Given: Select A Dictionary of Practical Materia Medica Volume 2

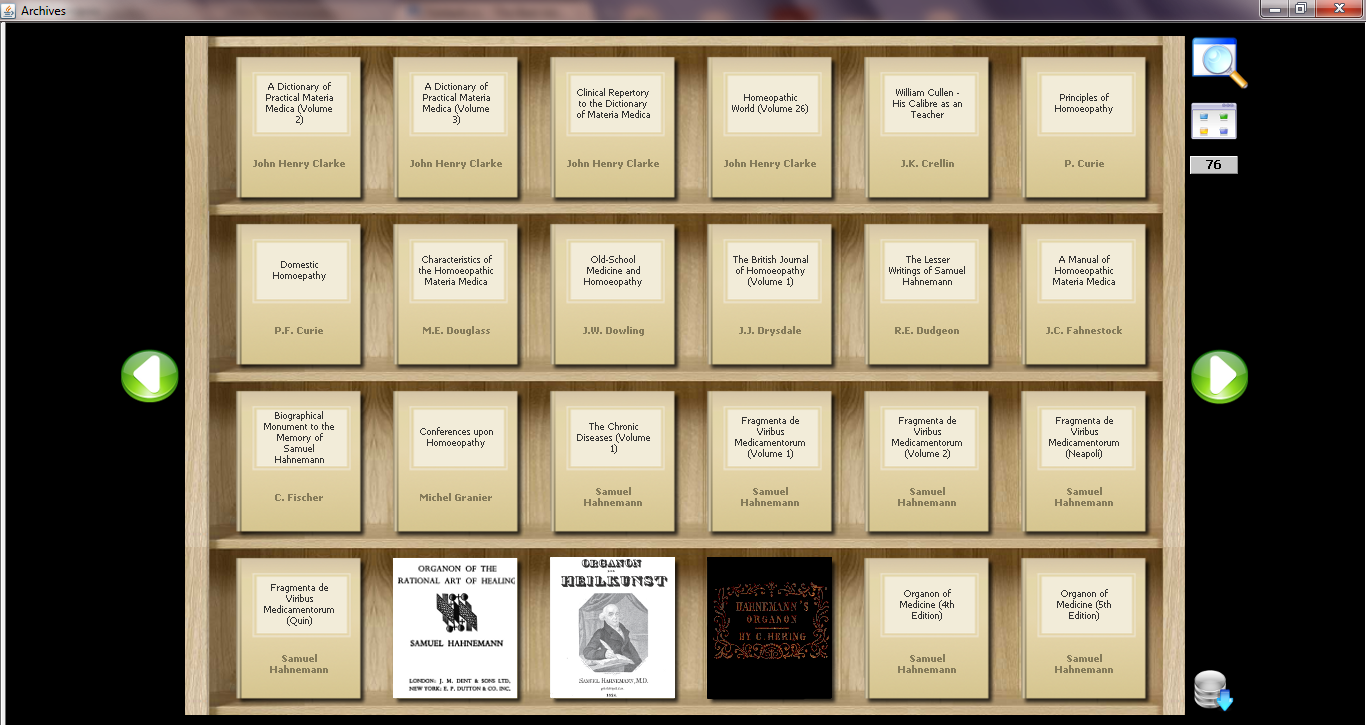Looking at the screenshot, I should pyautogui.click(x=299, y=127).
